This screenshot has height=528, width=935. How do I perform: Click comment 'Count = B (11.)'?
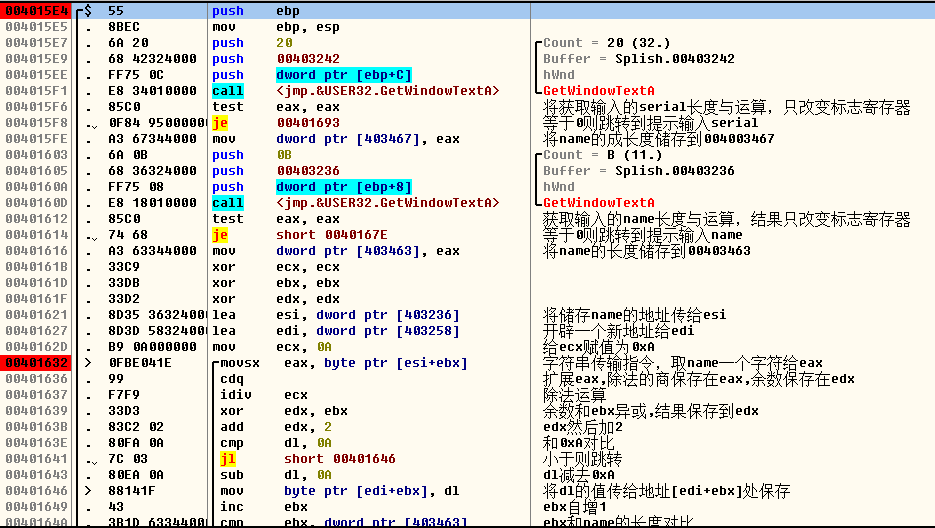click(603, 155)
